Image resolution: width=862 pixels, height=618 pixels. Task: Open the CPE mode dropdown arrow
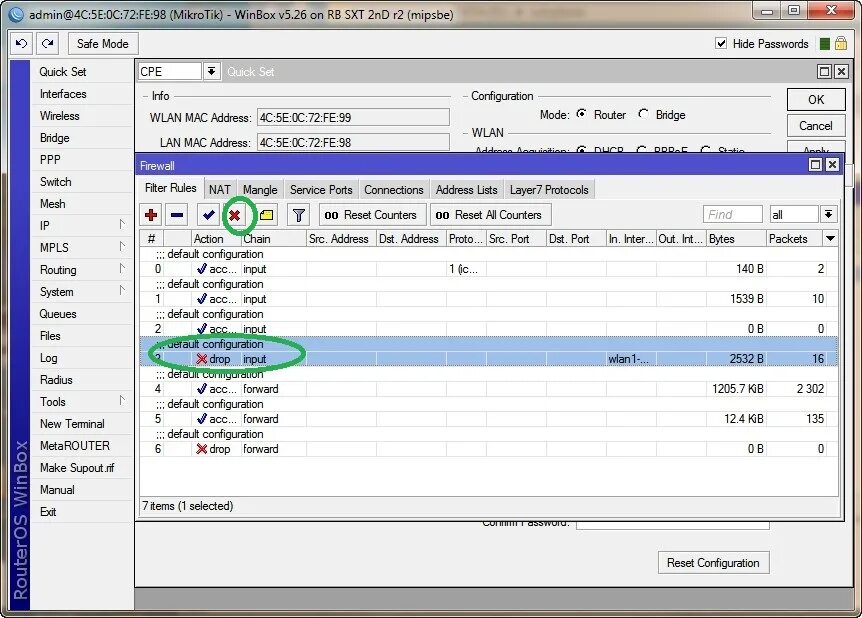[211, 71]
